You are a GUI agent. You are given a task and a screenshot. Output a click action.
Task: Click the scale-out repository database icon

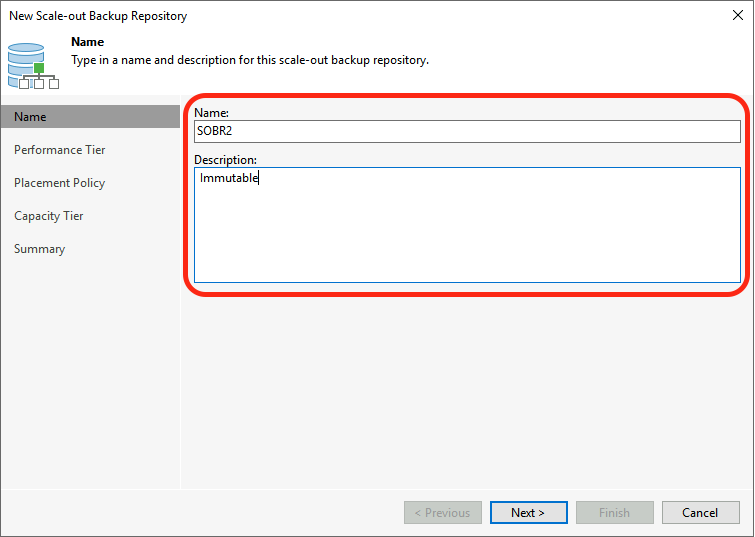[33, 66]
